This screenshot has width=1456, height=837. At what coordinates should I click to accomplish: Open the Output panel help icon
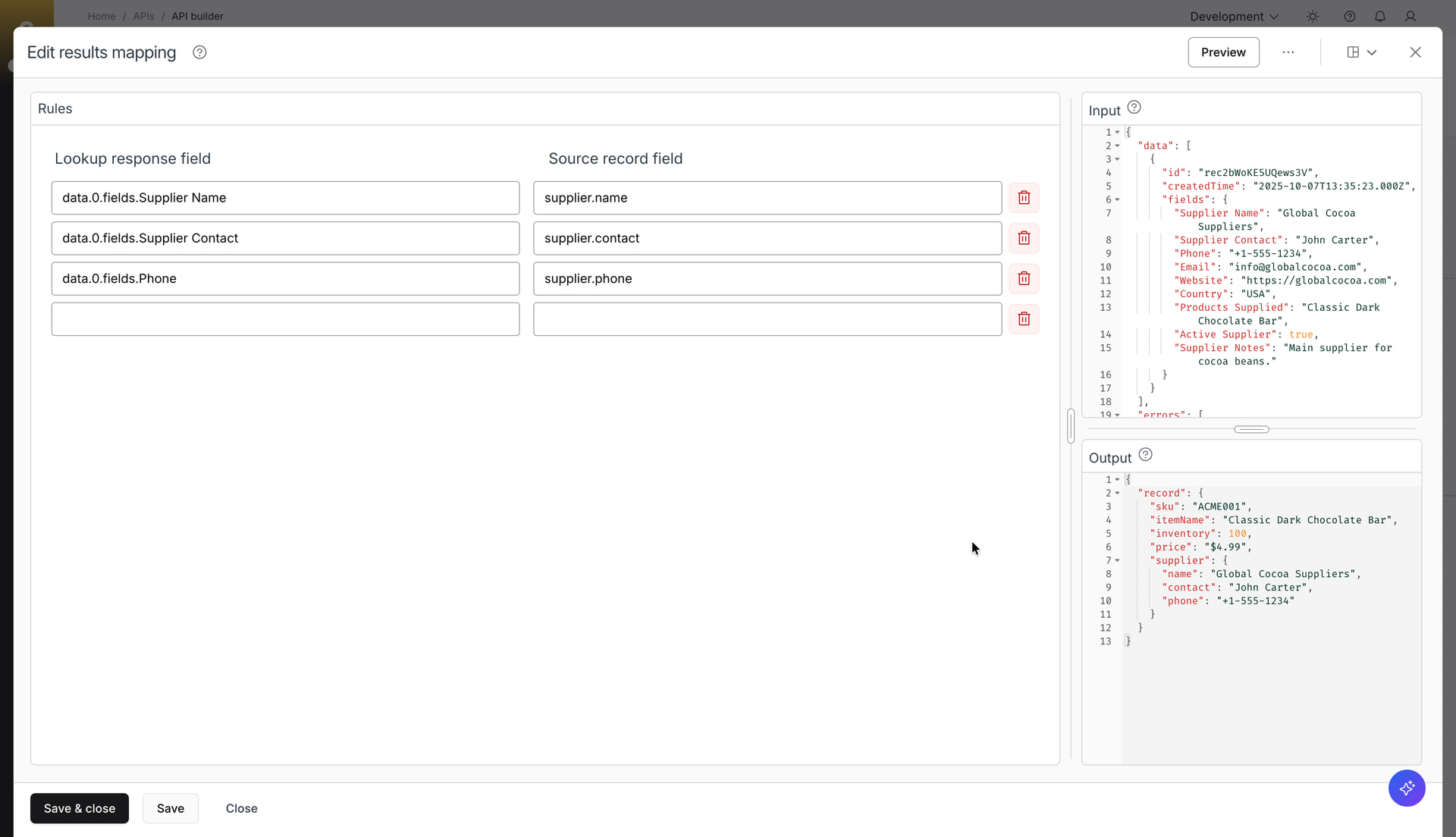click(1145, 455)
